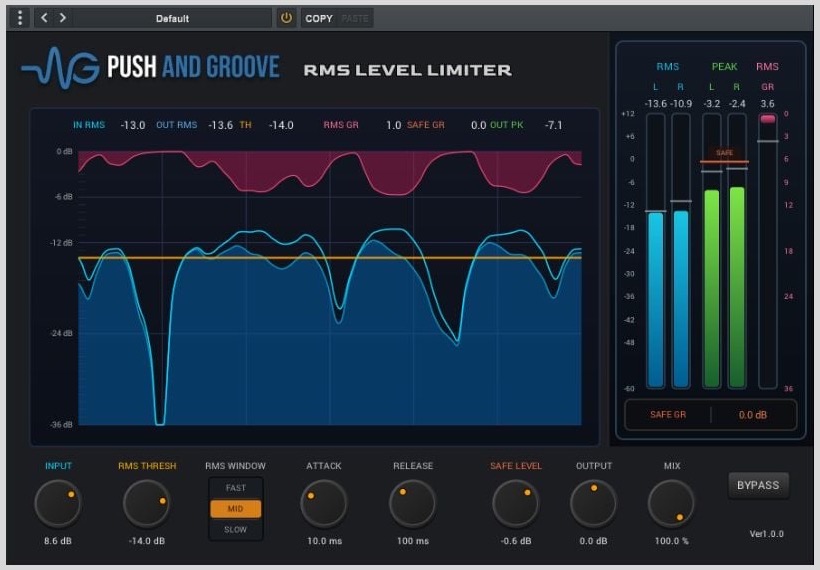Screen dimensions: 820x570
Task: Click the SAFE LEVEL knob
Action: pos(516,504)
